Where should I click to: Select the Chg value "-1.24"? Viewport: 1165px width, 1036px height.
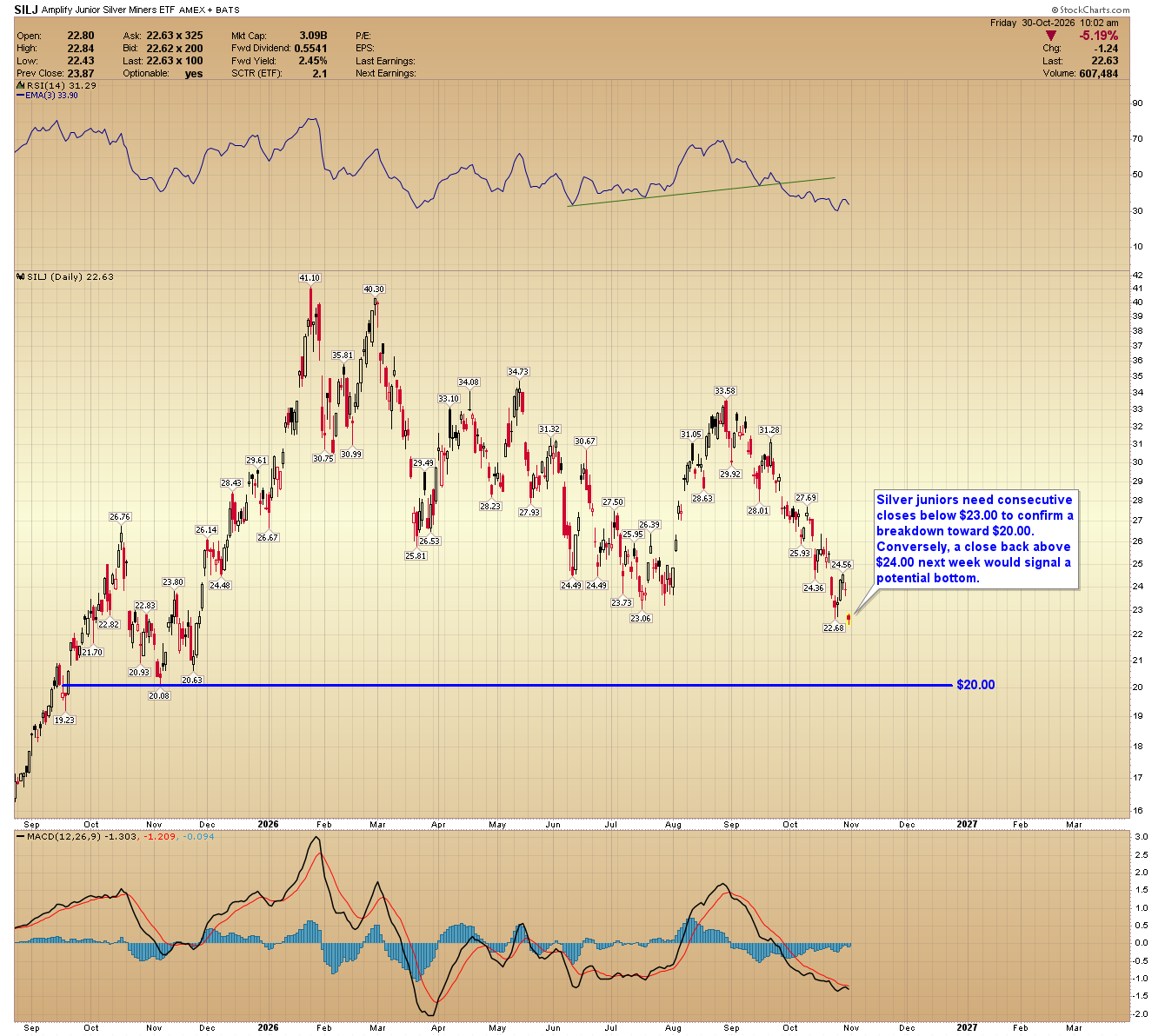point(1106,49)
